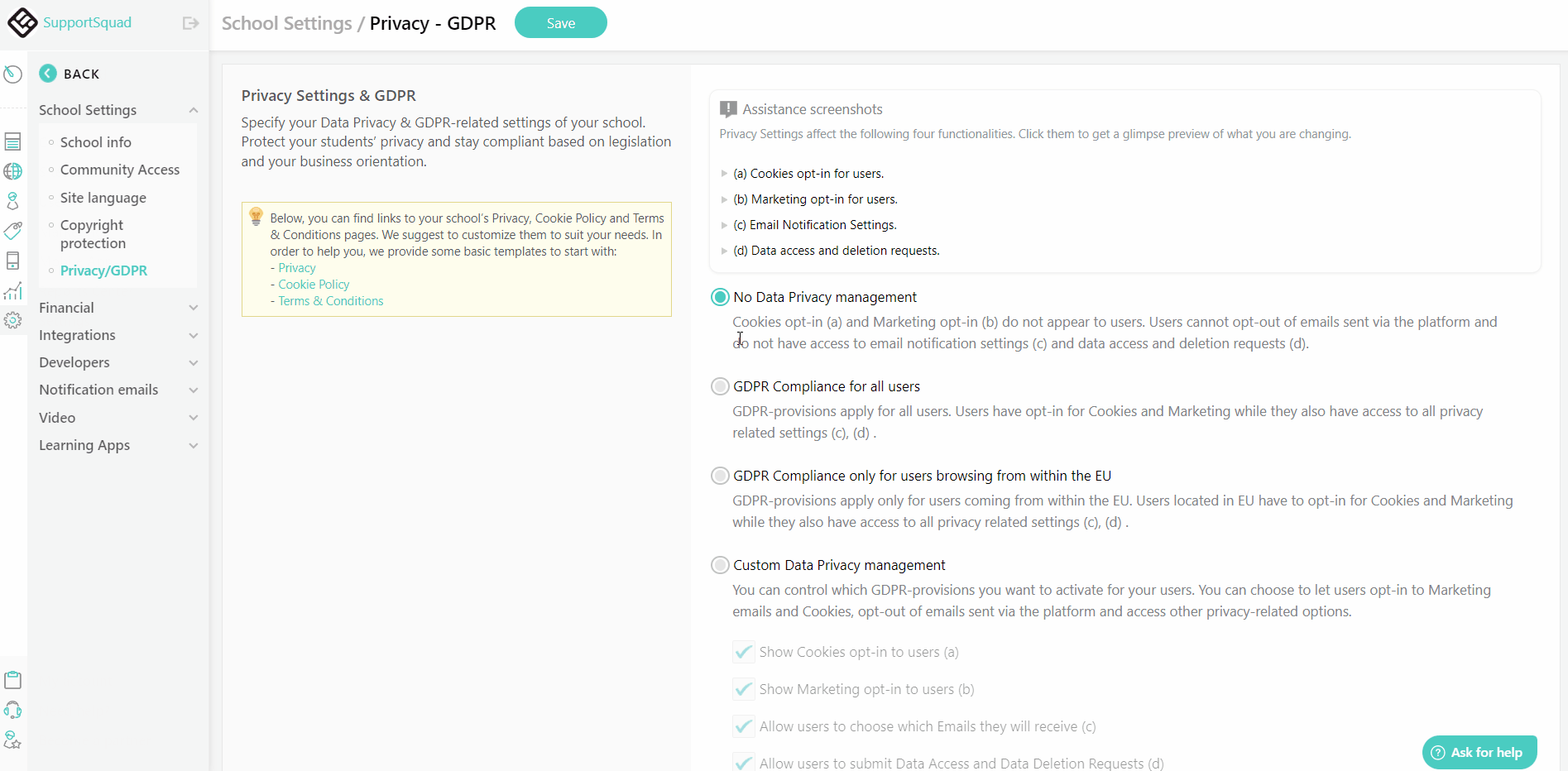The height and width of the screenshot is (771, 1568).
Task: Expand the Financial section
Action: 193,307
